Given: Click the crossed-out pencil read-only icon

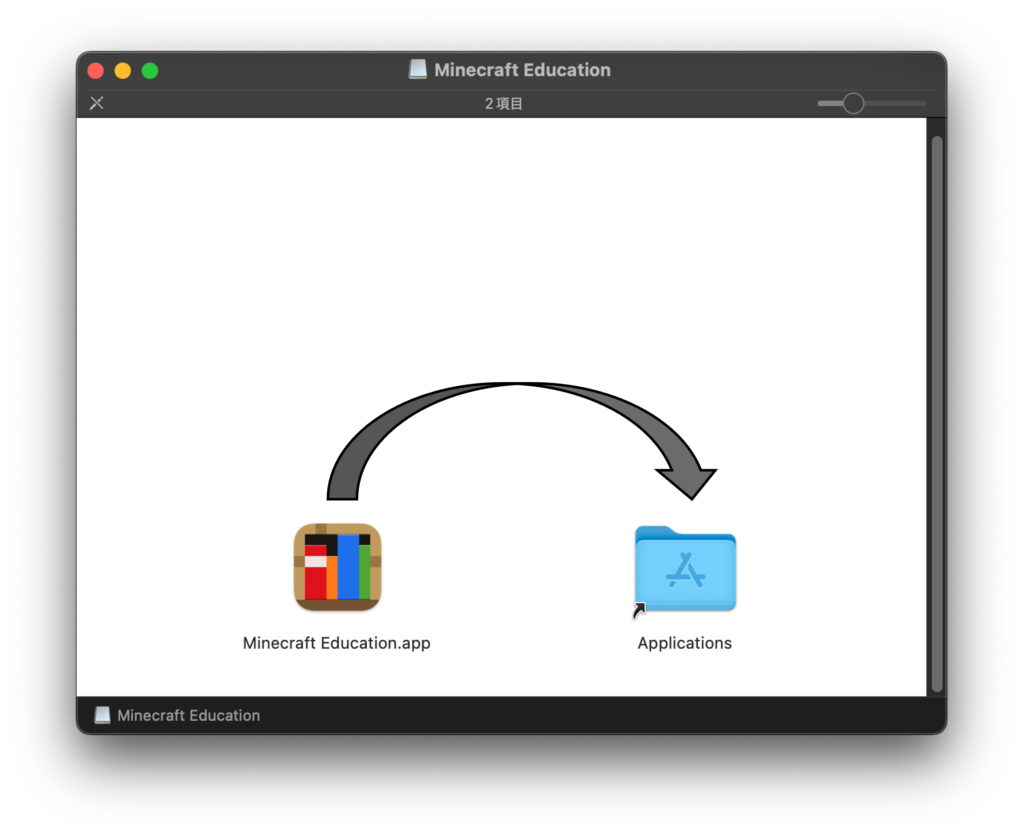Looking at the screenshot, I should coord(97,103).
